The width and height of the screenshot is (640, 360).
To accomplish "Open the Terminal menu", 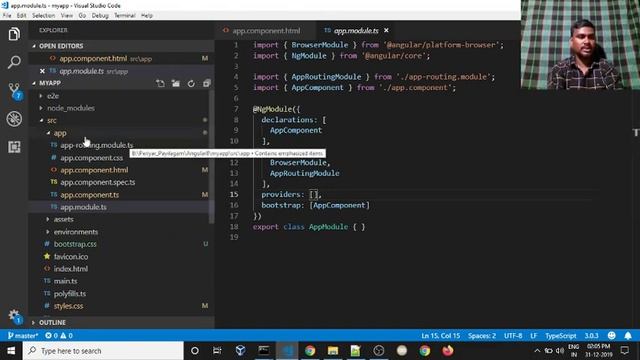I will (124, 16).
